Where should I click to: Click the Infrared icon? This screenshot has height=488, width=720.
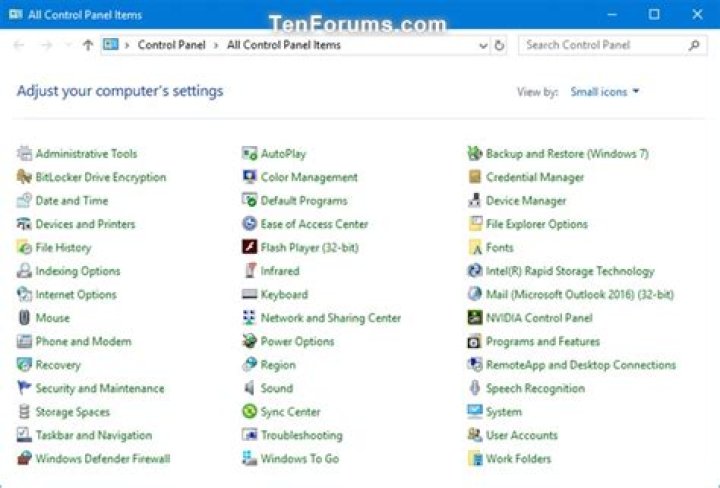pos(249,270)
